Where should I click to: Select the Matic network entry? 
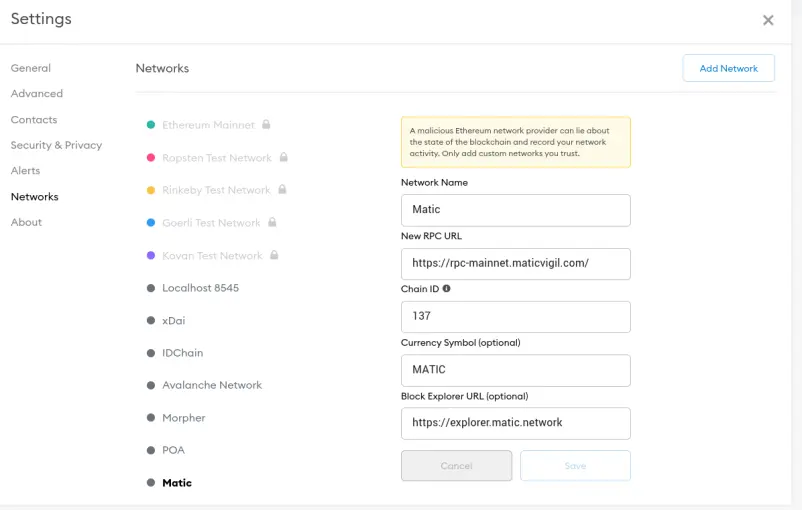[x=177, y=482]
